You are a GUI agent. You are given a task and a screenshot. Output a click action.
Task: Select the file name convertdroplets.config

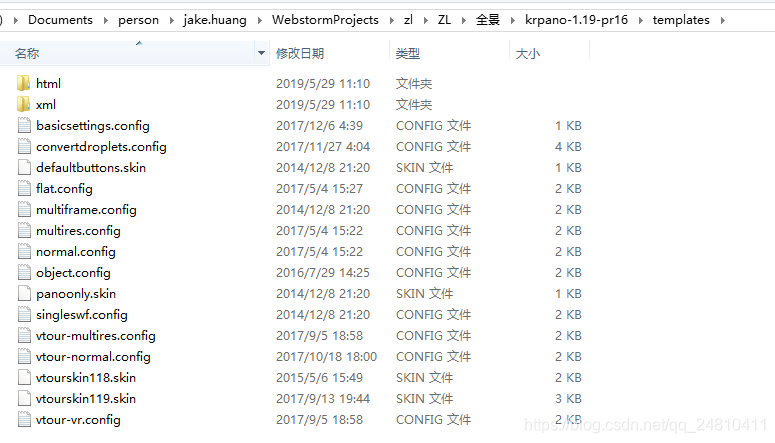(x=101, y=147)
